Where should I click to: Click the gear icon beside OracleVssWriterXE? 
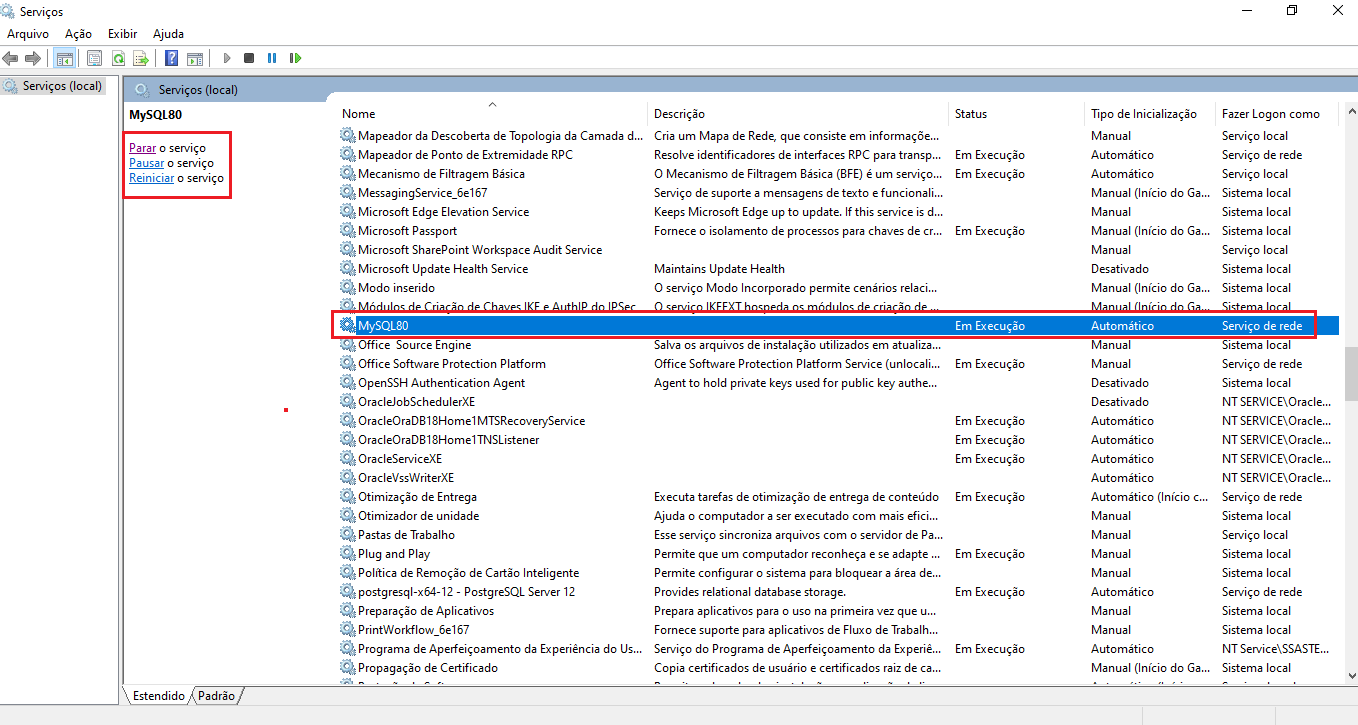[x=347, y=478]
